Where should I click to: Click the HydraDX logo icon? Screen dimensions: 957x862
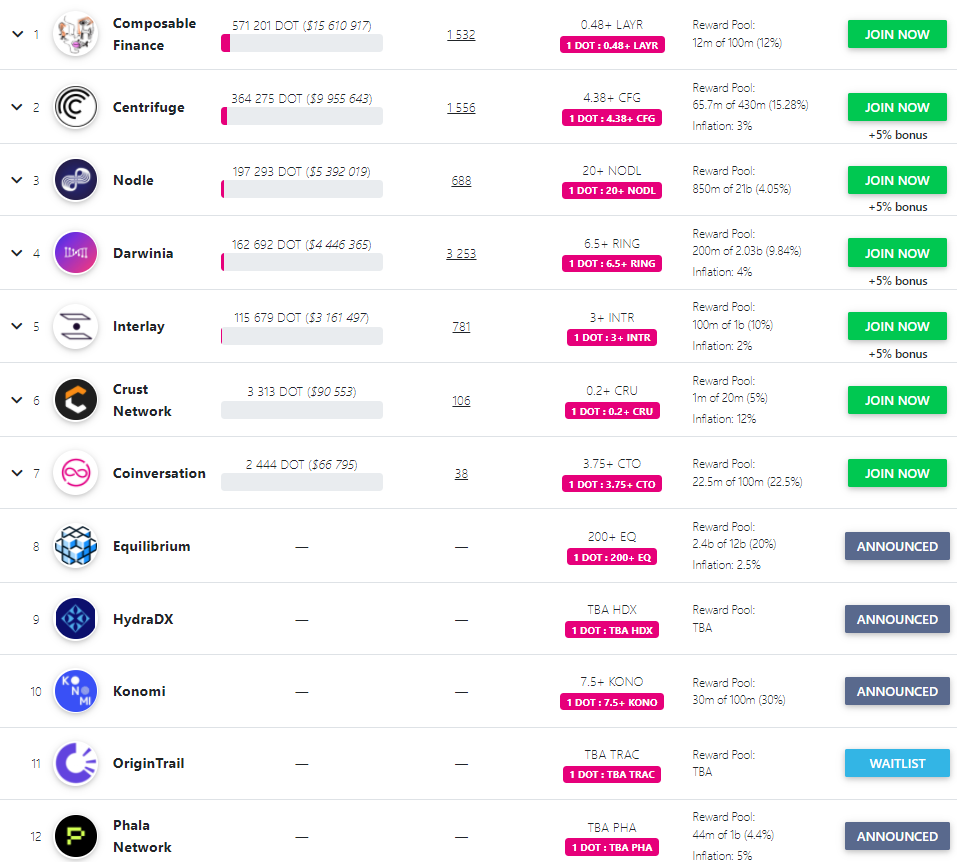click(76, 619)
